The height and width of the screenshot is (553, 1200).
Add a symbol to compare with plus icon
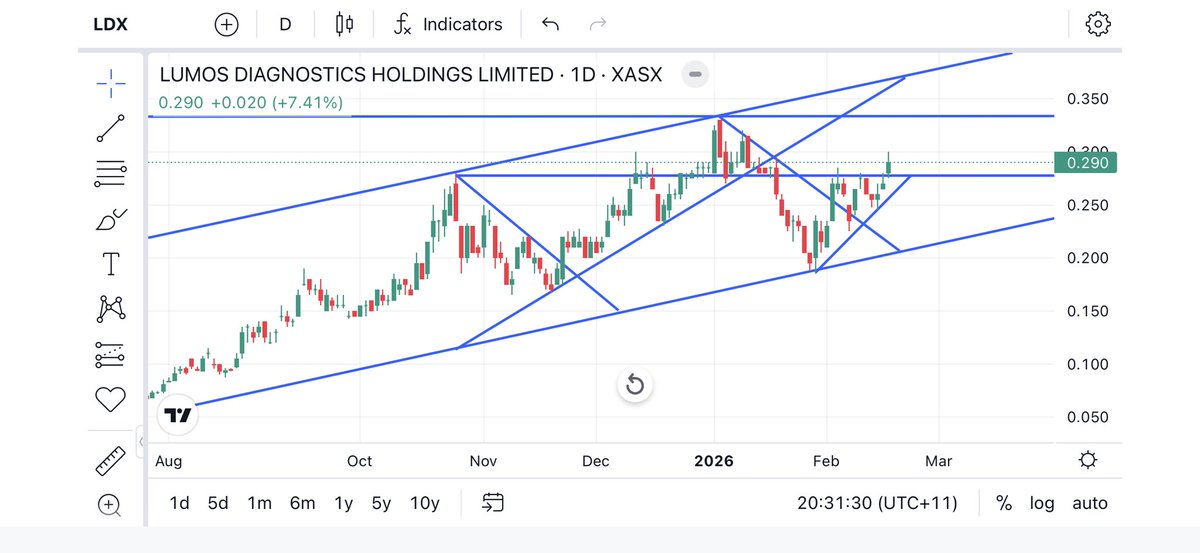click(x=227, y=24)
